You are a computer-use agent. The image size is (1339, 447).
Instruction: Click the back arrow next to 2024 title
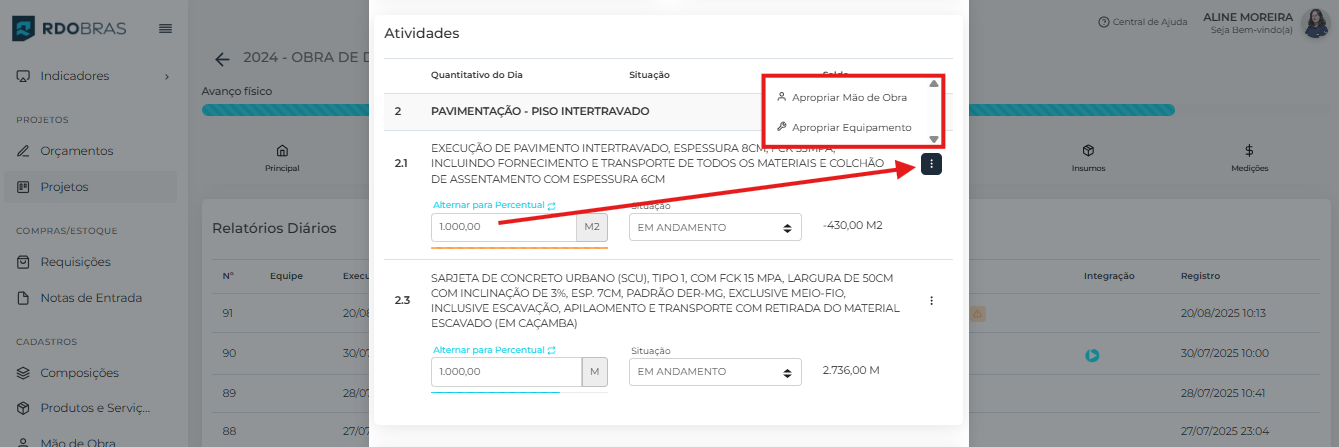click(222, 58)
